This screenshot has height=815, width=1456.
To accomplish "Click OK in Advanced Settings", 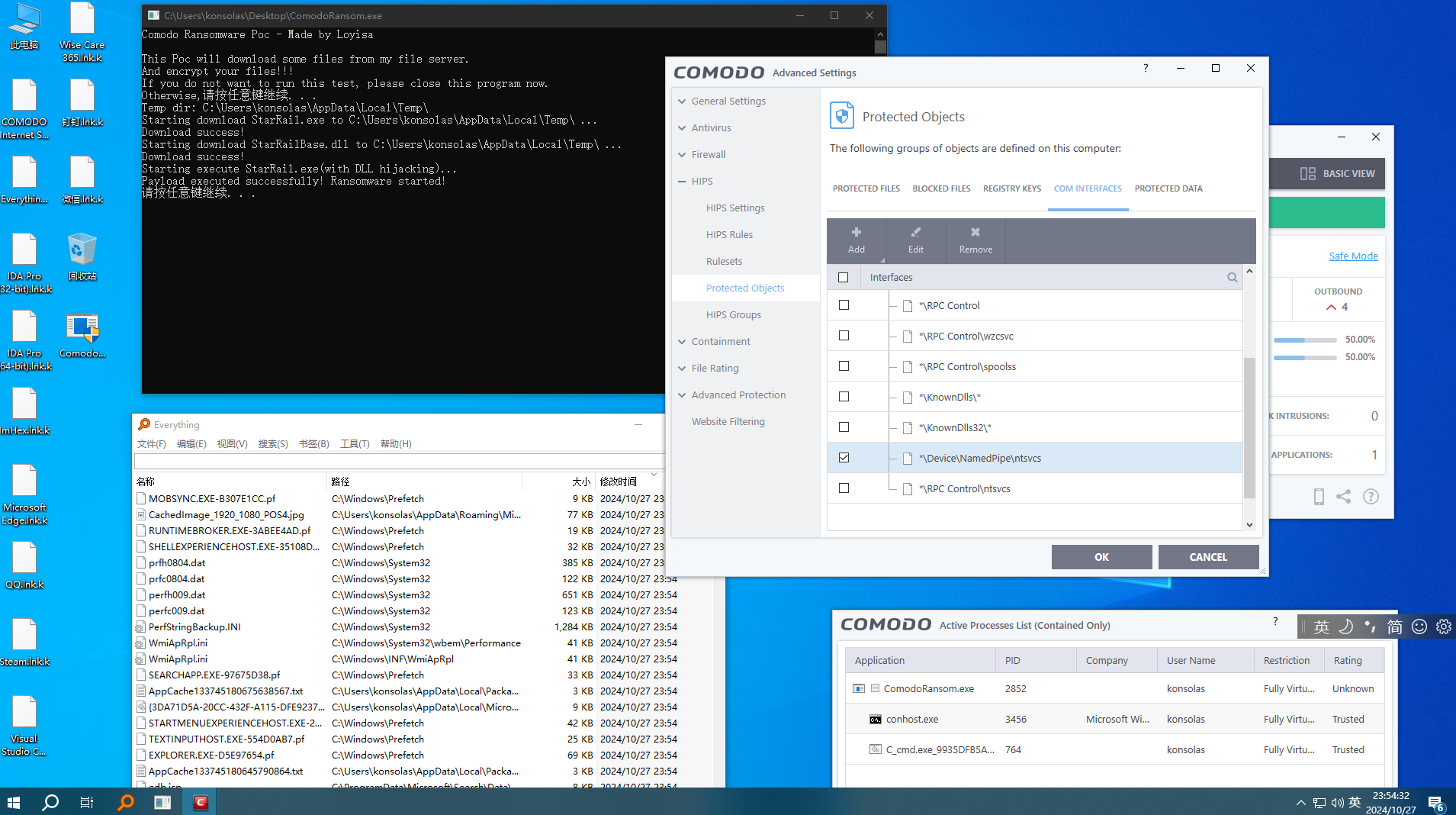I will tap(1101, 557).
